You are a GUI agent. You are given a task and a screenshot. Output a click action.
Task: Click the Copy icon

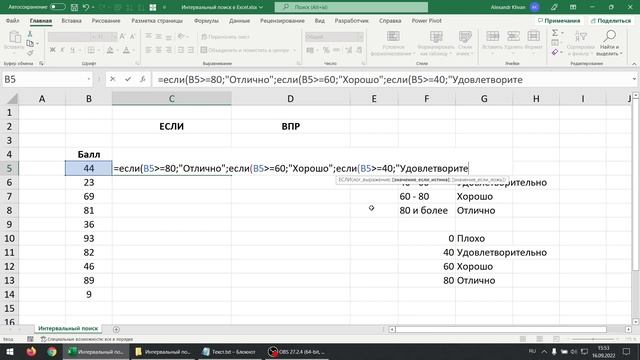(x=30, y=43)
